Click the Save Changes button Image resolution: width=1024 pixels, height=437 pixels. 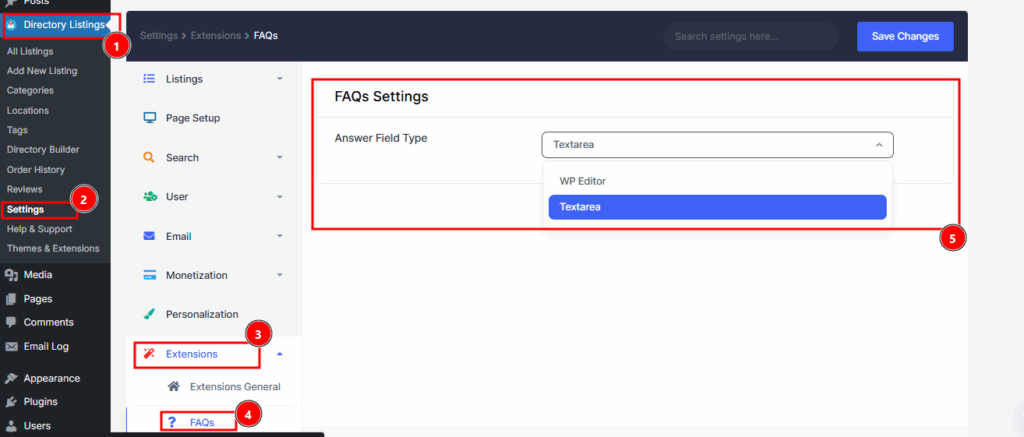click(905, 36)
